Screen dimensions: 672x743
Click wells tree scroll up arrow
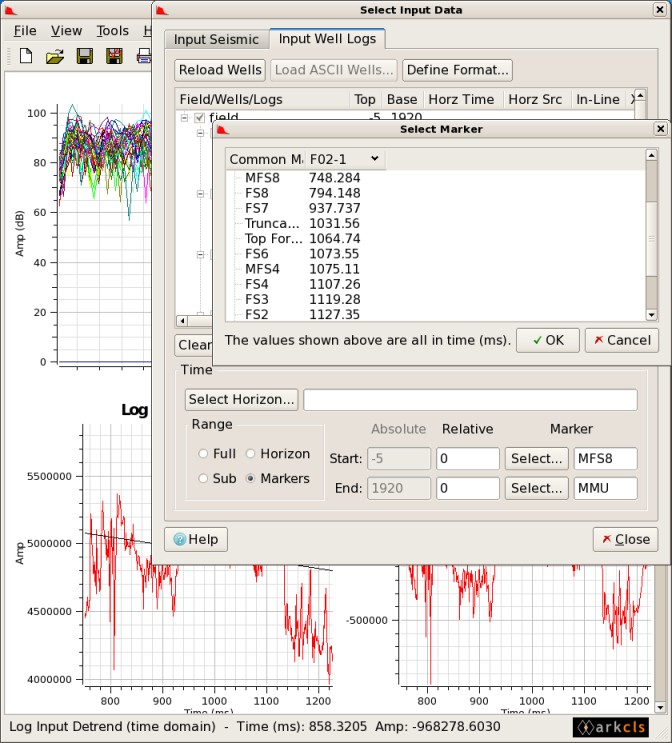[640, 96]
